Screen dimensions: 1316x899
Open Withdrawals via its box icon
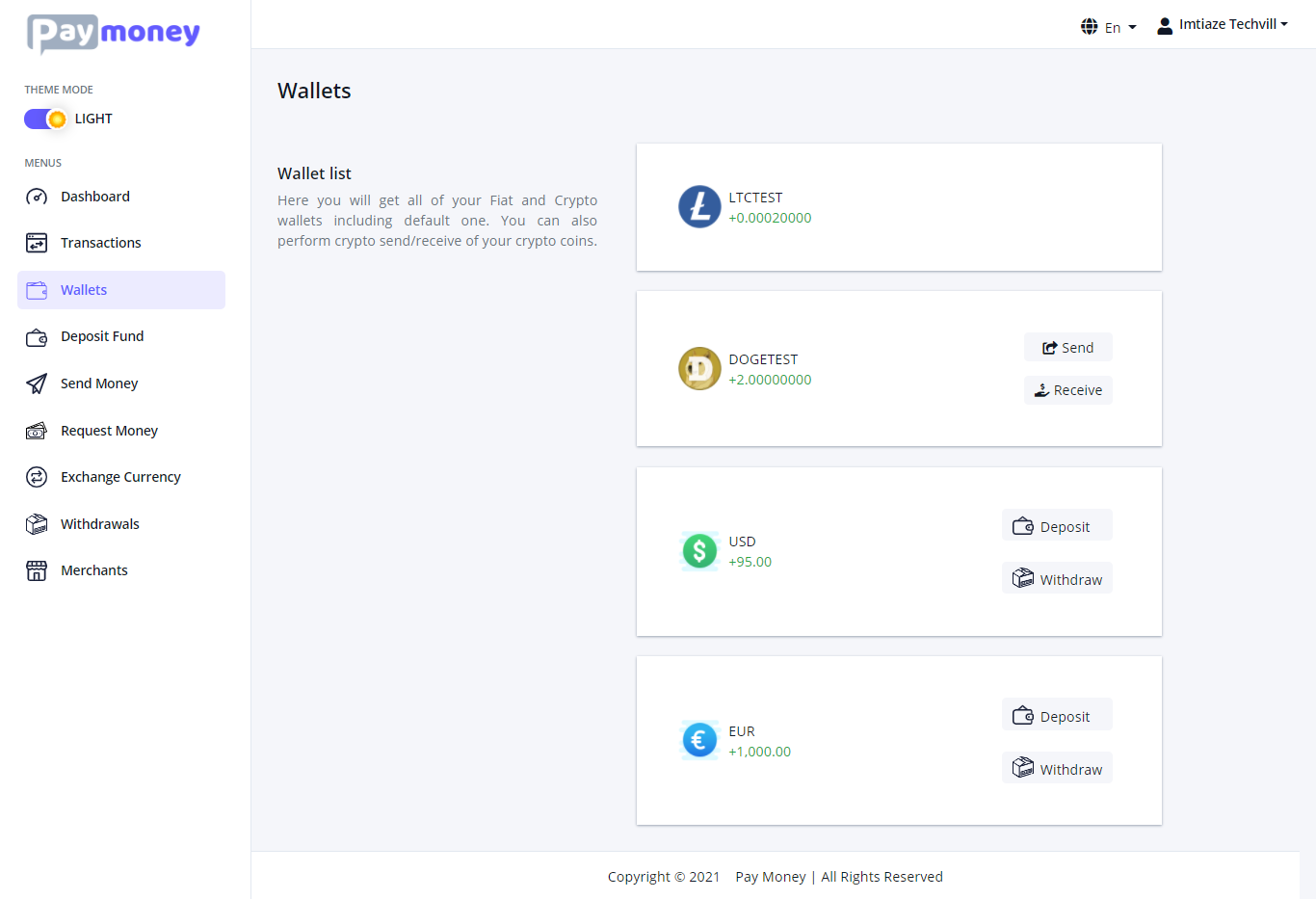click(x=36, y=523)
